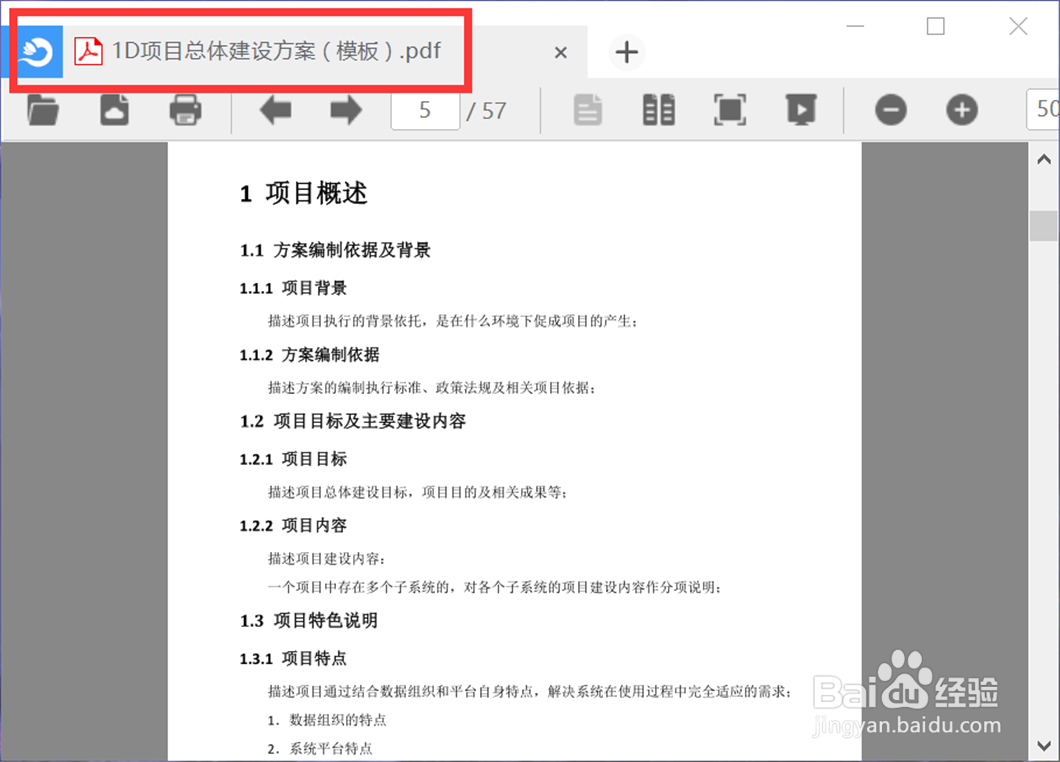Image resolution: width=1060 pixels, height=762 pixels.
Task: Go forward with the right arrow icon
Action: tap(345, 110)
